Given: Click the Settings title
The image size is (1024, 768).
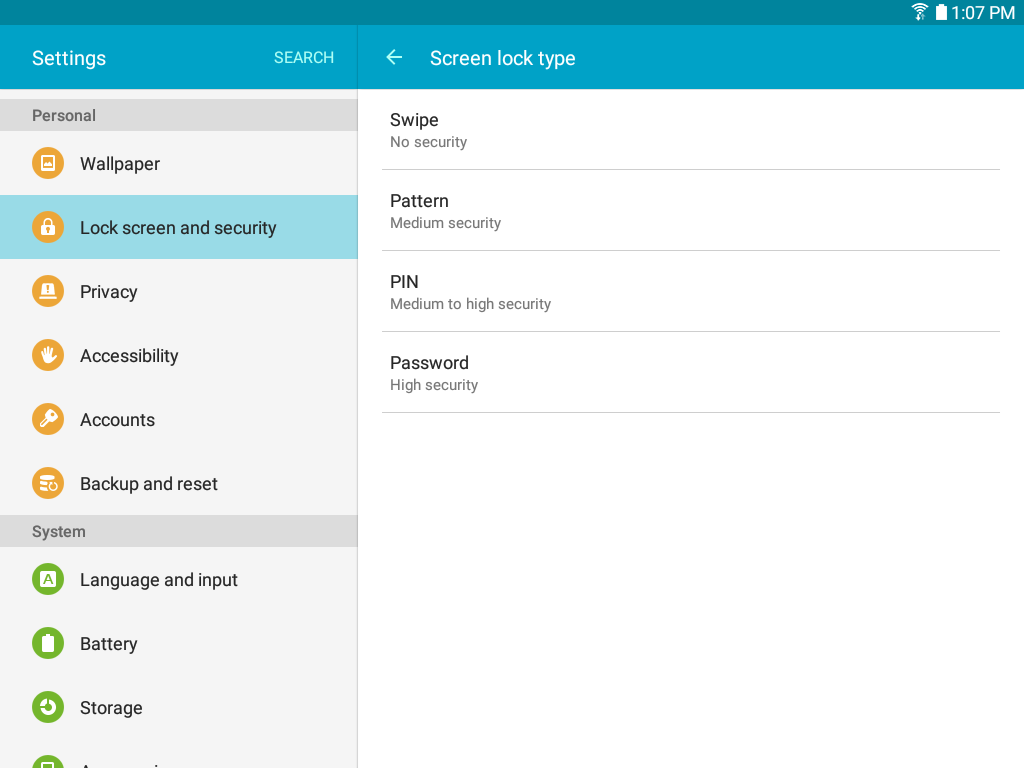Looking at the screenshot, I should (x=69, y=58).
